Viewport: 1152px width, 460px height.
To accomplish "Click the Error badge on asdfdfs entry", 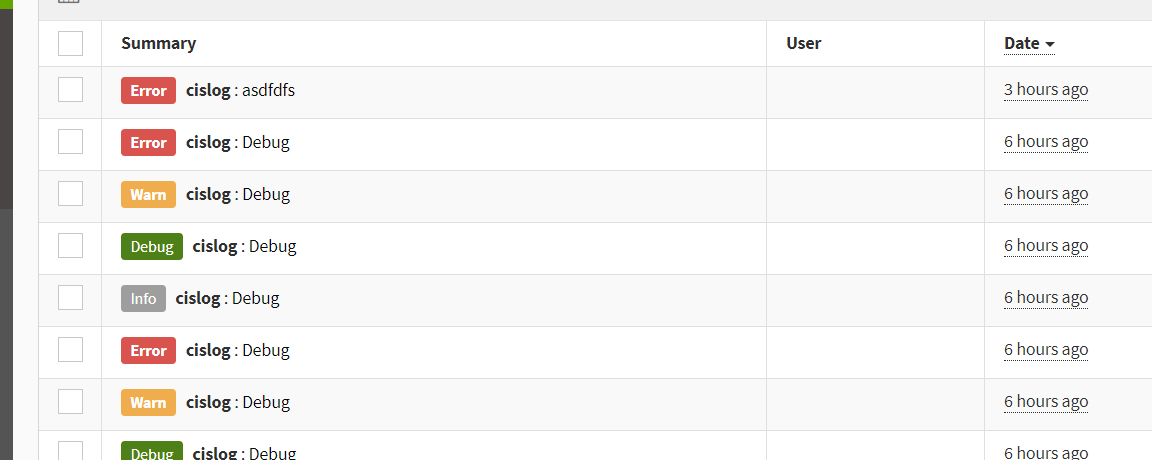I will [148, 90].
